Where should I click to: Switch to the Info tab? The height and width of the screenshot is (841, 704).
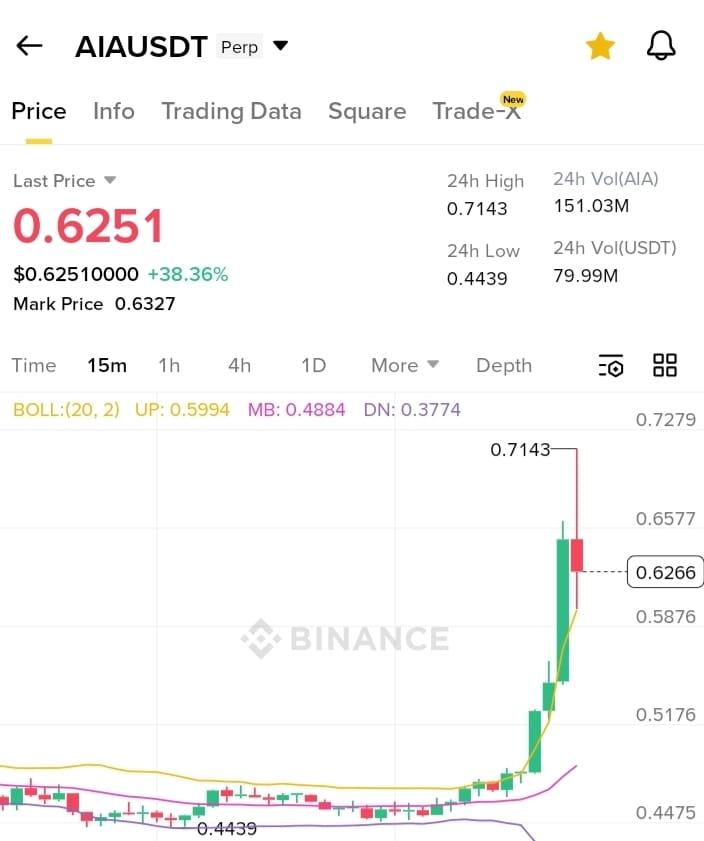tap(114, 112)
